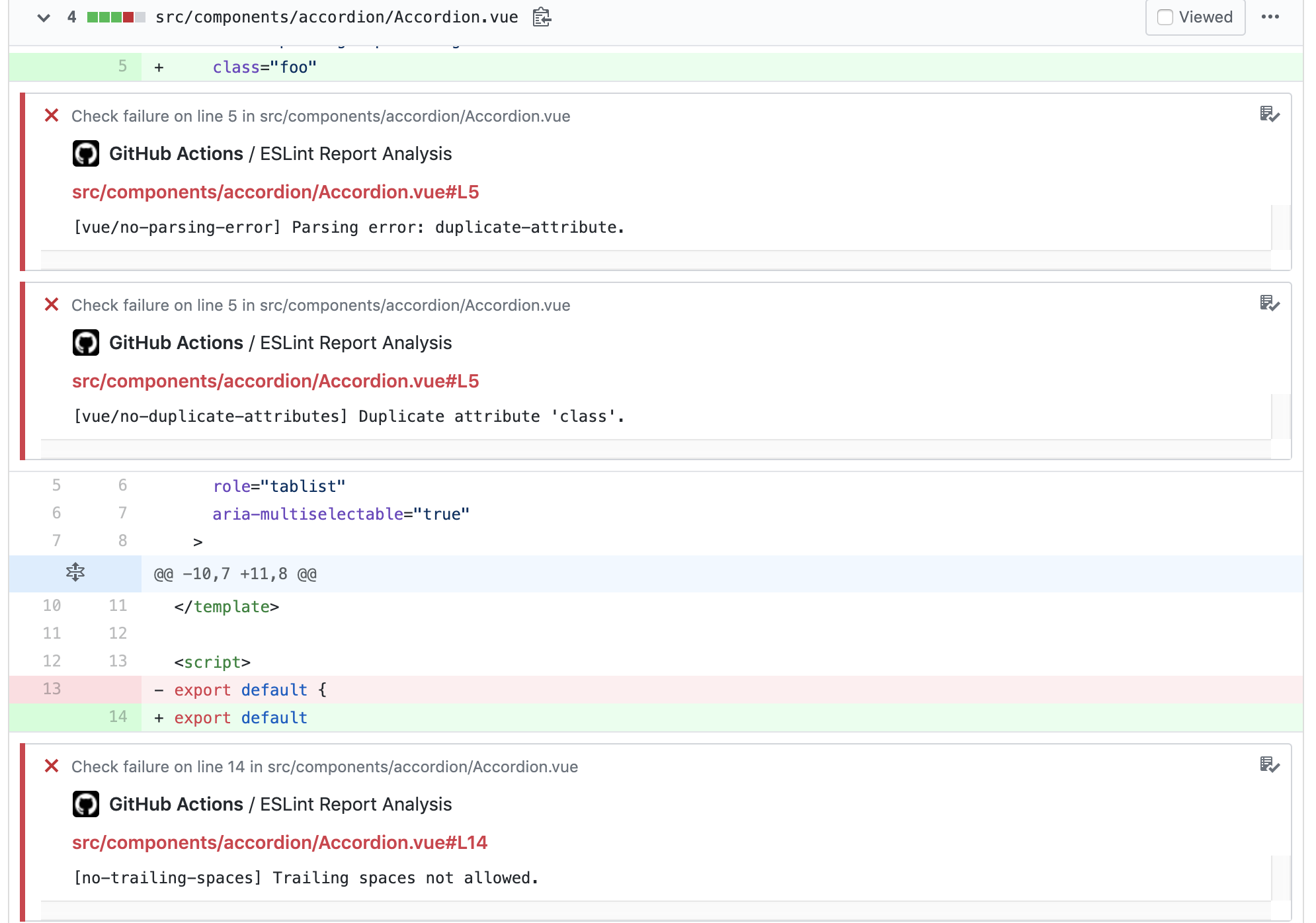Open first Accordion.vue#L5 link

tap(275, 192)
